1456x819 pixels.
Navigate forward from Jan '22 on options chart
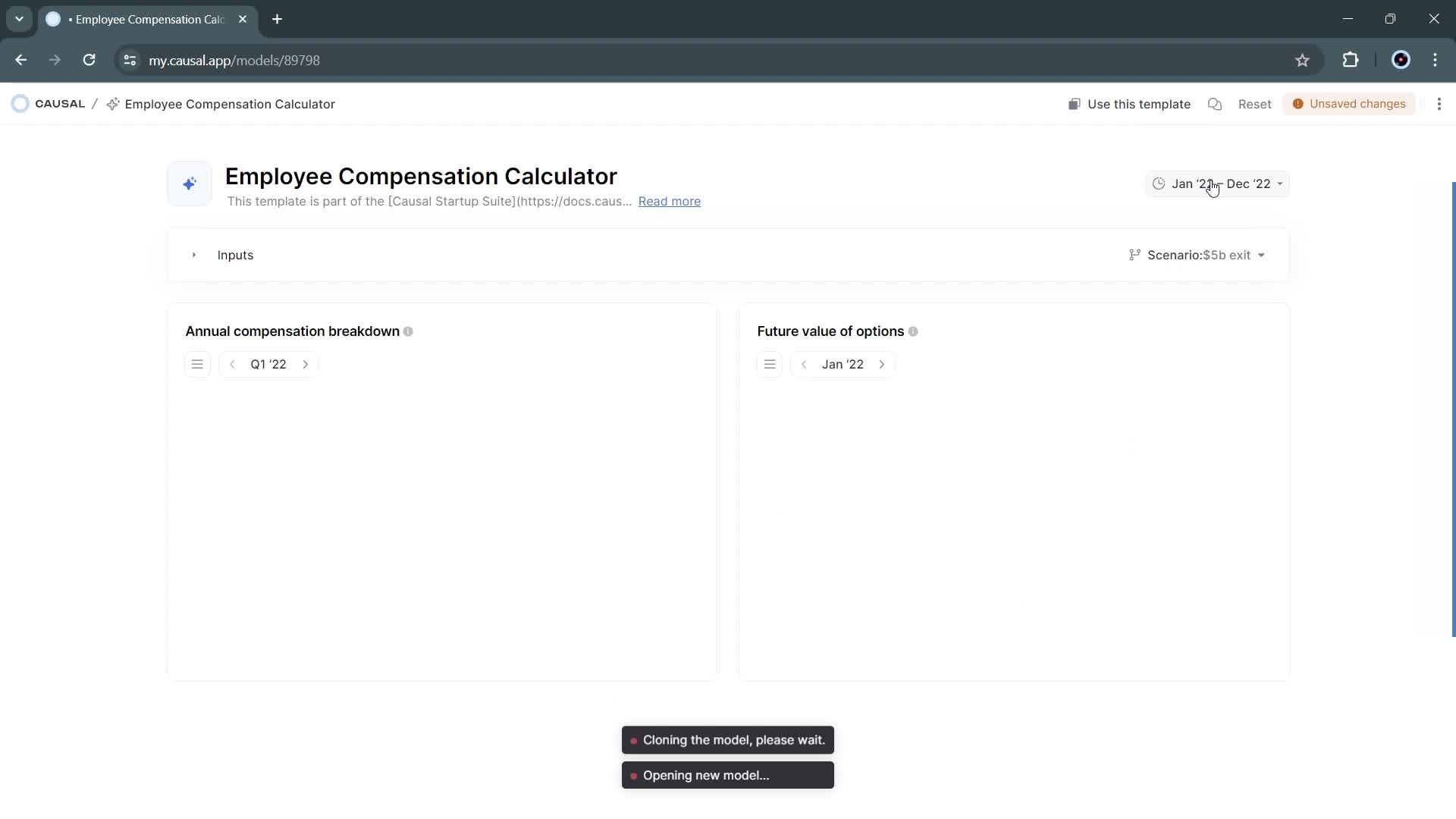pos(882,364)
